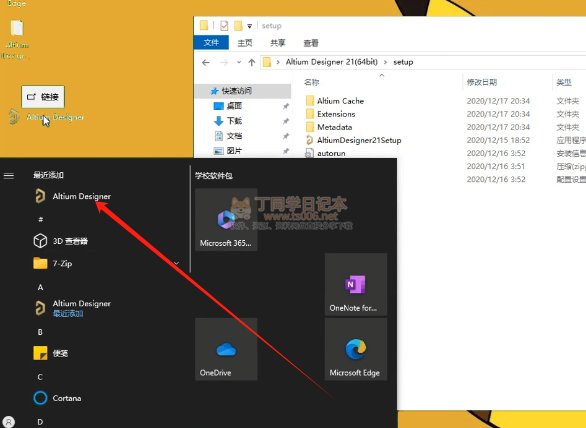Jump to letter A section header
Screen dimensions: 586x428
40,287
